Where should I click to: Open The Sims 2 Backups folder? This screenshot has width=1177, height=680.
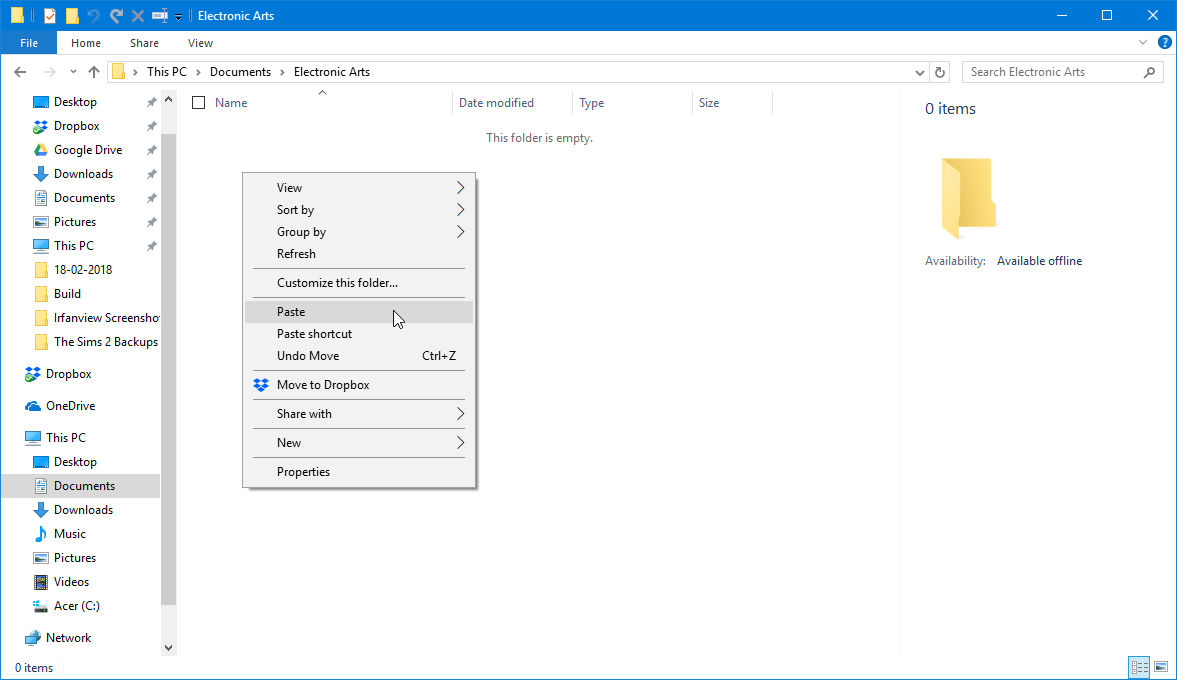(106, 342)
